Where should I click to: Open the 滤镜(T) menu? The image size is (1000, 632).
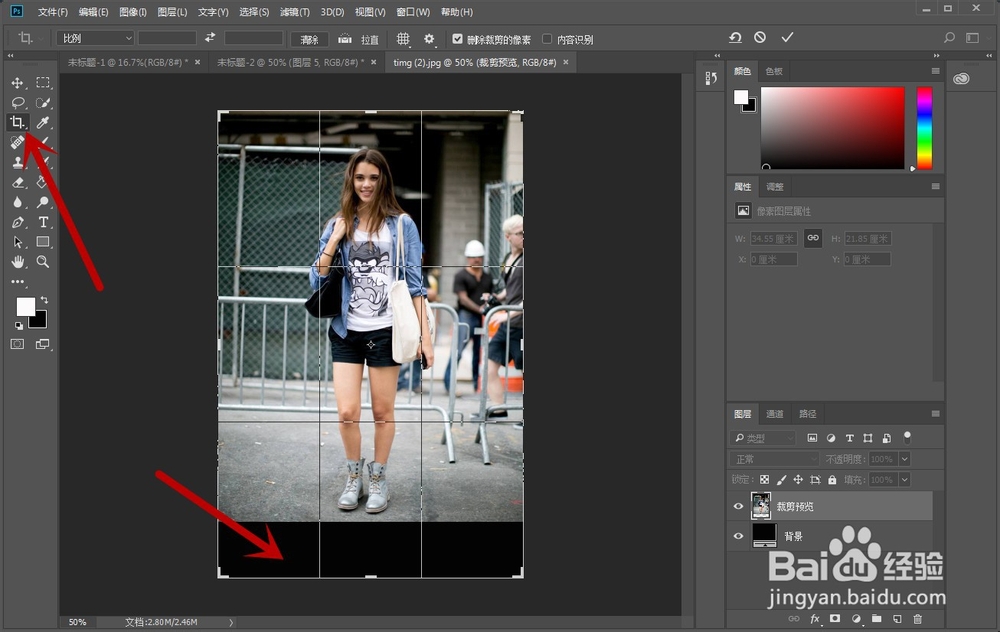pos(294,12)
